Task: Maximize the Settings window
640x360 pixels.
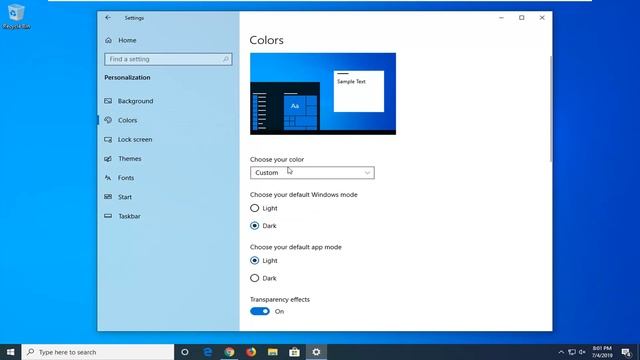Action: click(522, 18)
